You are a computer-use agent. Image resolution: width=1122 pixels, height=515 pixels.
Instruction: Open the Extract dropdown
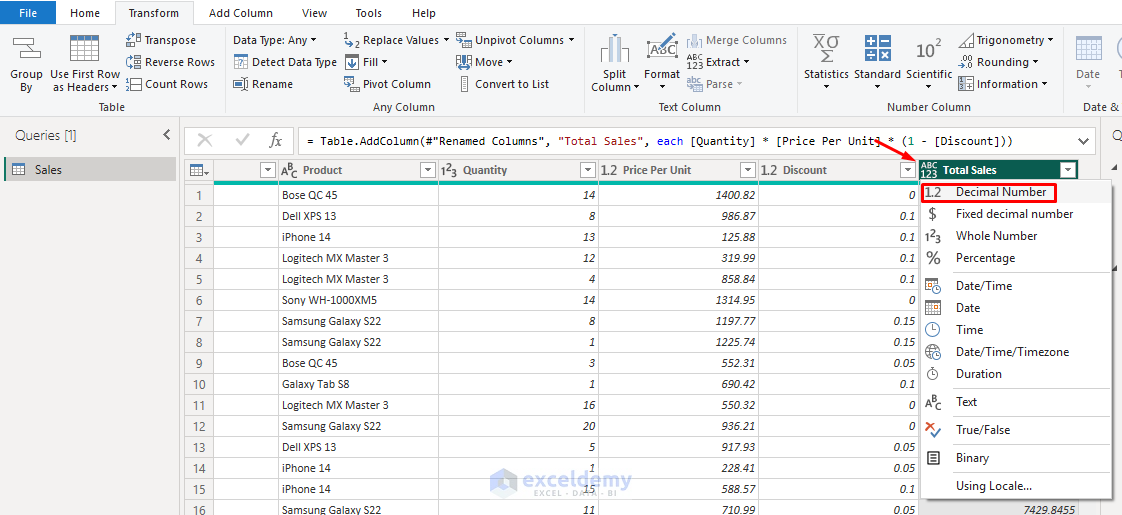click(718, 62)
